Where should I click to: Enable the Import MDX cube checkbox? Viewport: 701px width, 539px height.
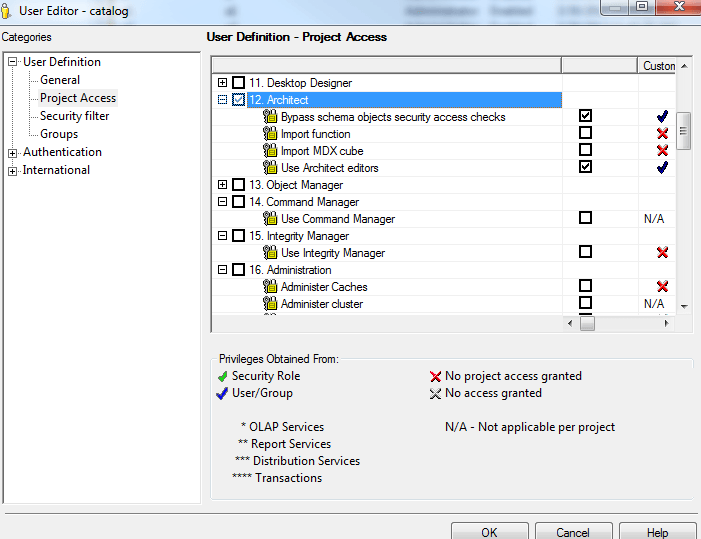point(585,150)
